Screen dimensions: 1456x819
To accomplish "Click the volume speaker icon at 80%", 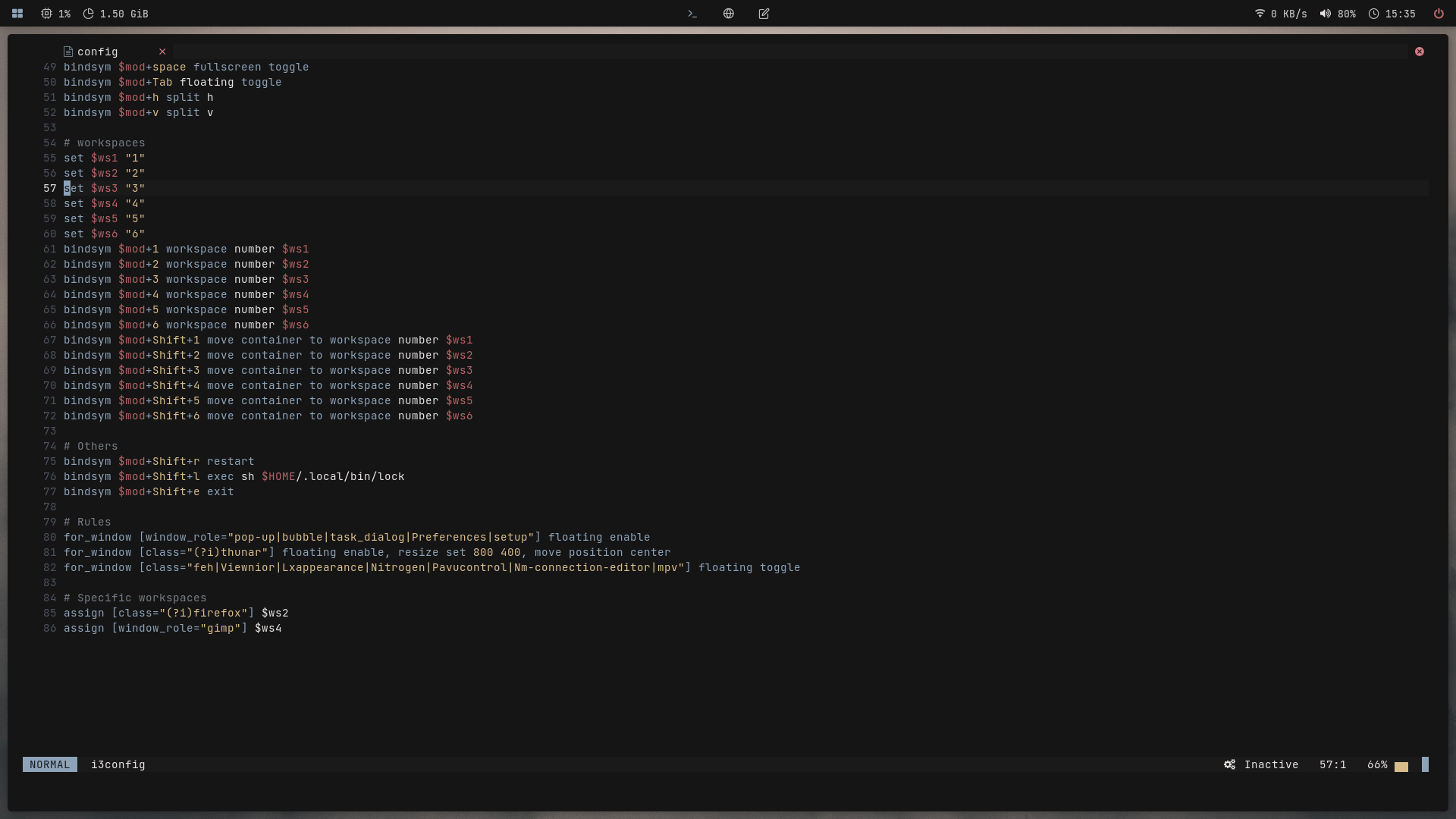I will tap(1325, 14).
